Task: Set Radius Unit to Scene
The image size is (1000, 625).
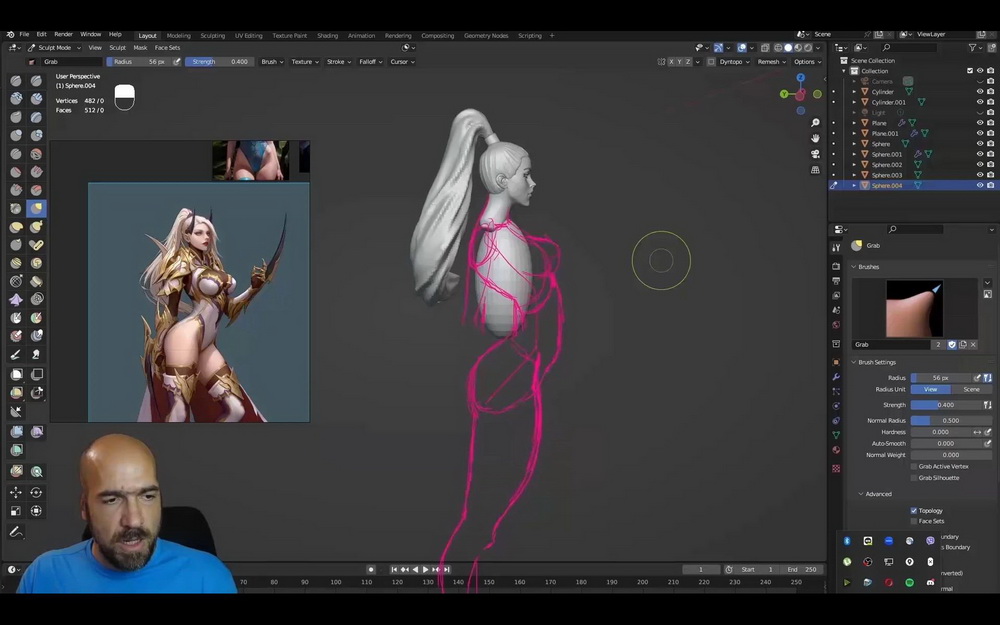Action: click(x=971, y=389)
